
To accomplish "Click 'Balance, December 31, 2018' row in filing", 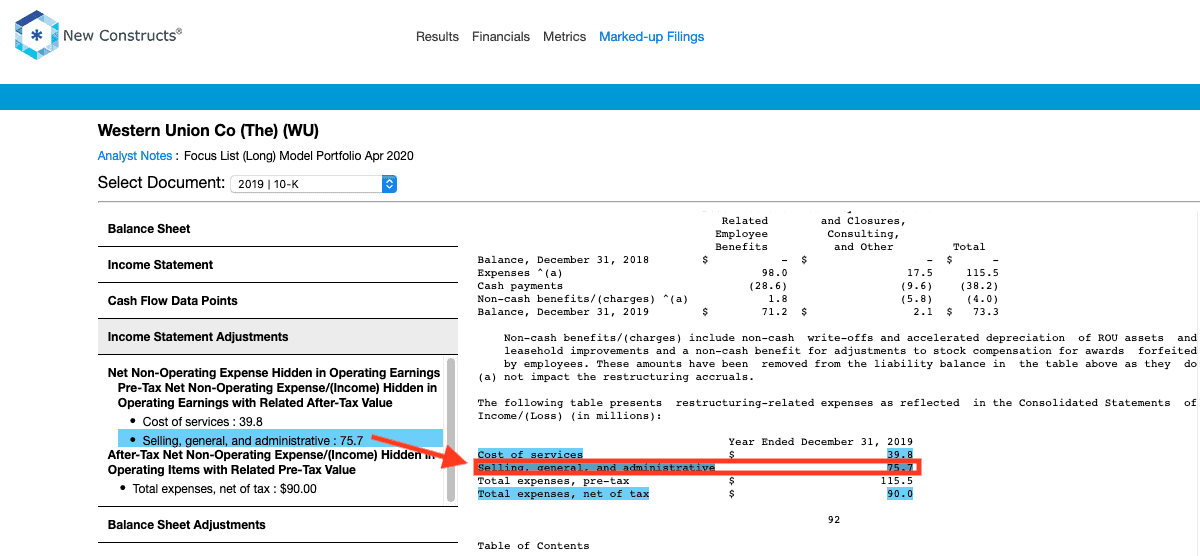I will tap(738, 260).
